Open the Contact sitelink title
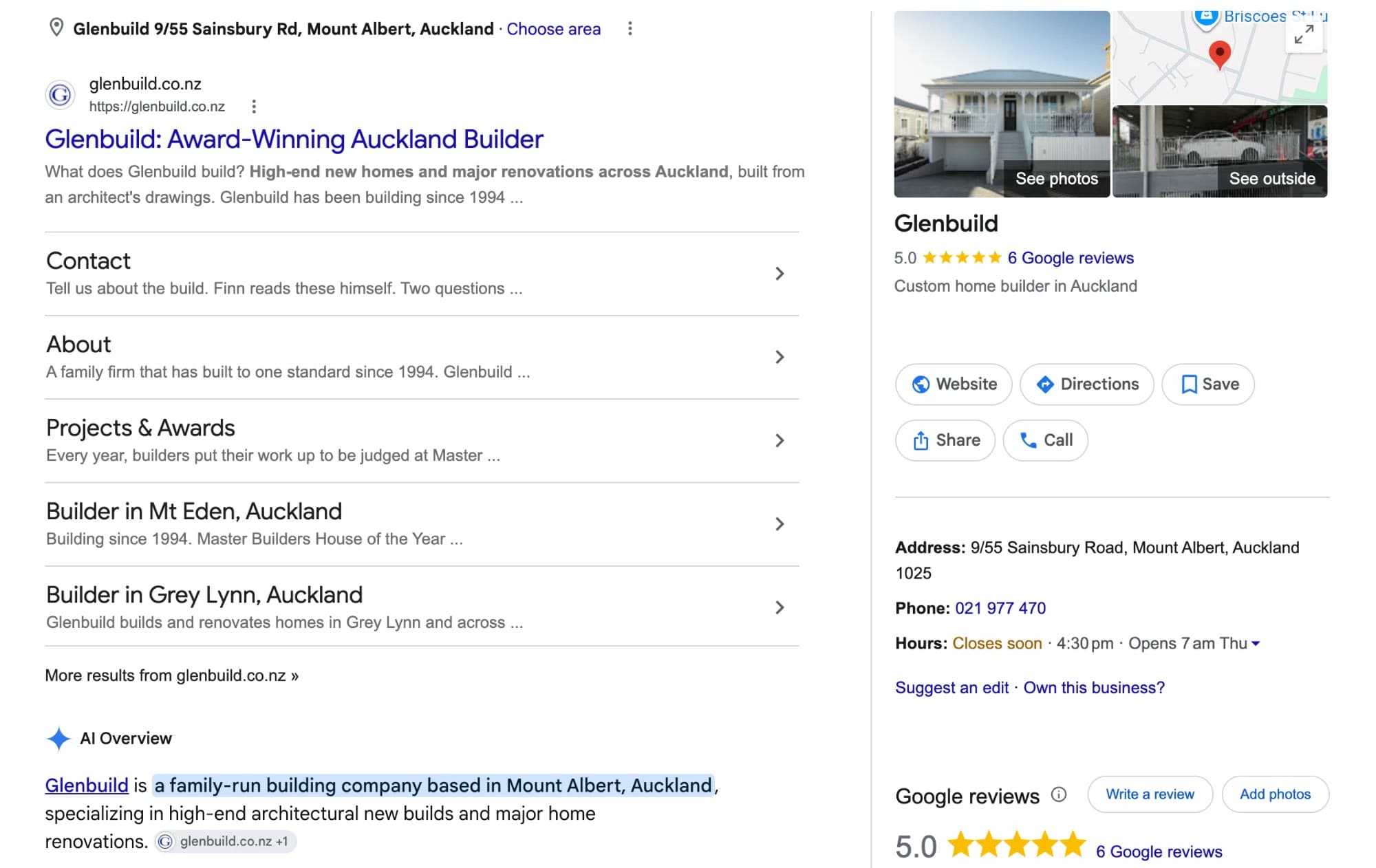The height and width of the screenshot is (868, 1376). click(88, 261)
